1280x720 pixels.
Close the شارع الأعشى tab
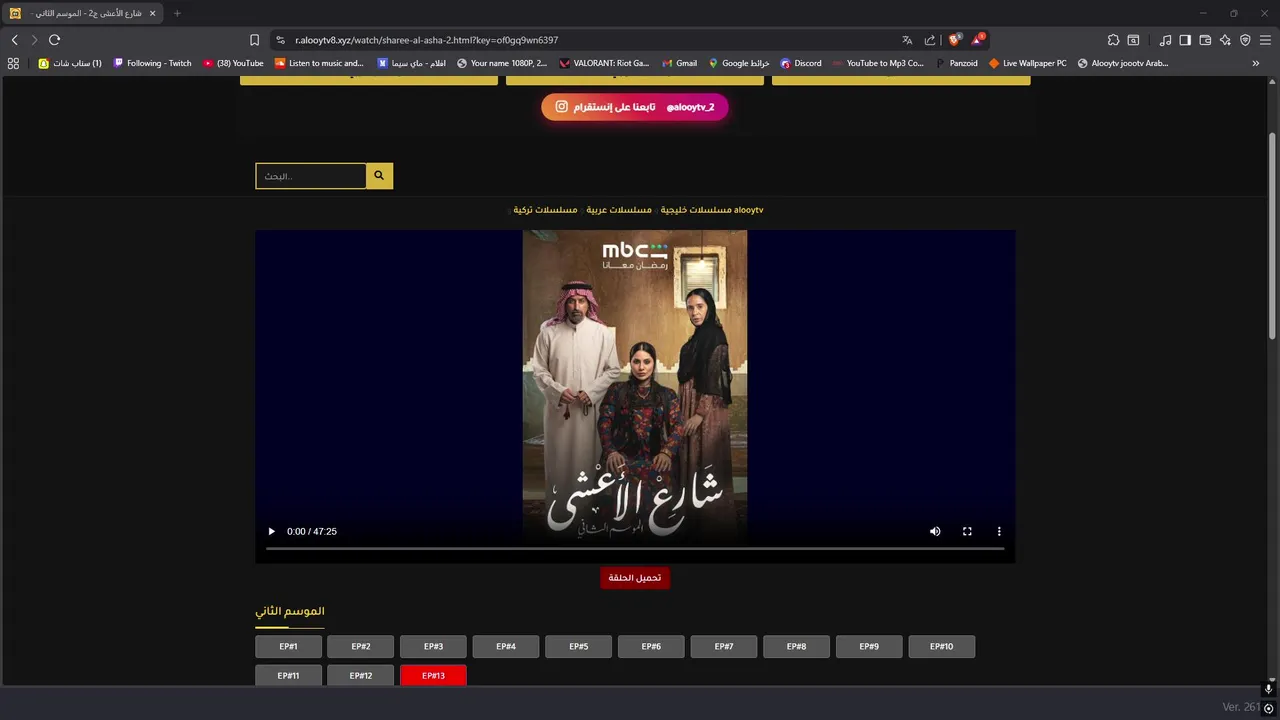tap(152, 13)
